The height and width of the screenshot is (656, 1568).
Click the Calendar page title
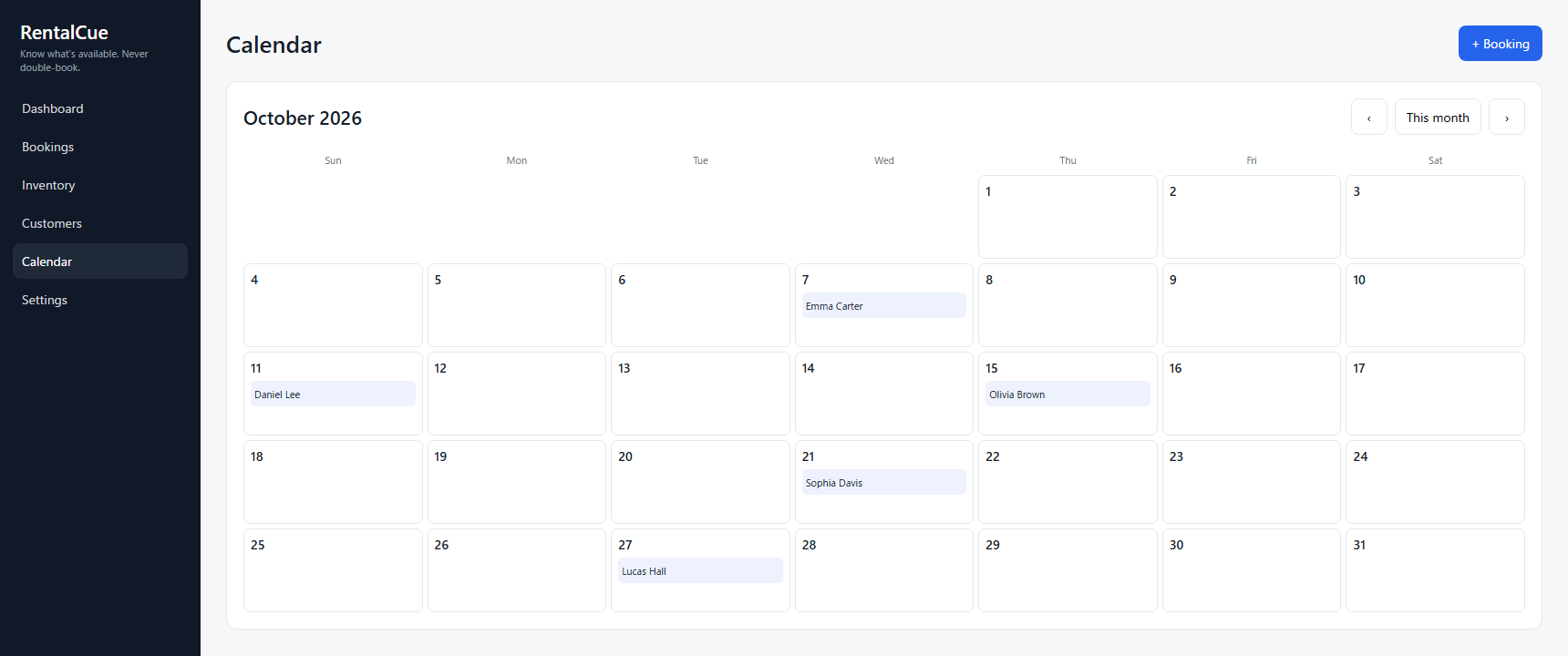coord(273,45)
